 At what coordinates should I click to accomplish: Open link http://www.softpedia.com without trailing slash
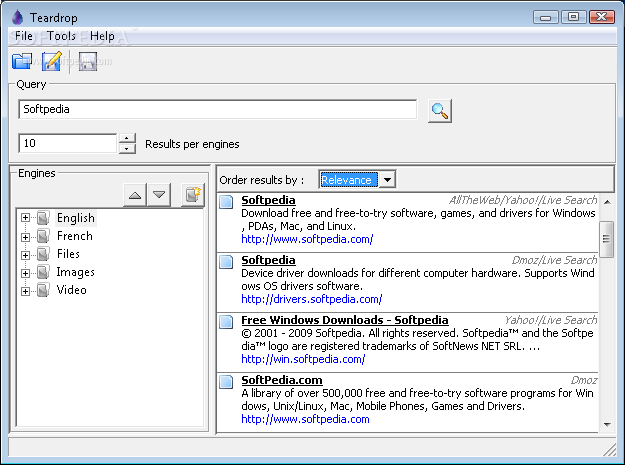click(x=305, y=419)
